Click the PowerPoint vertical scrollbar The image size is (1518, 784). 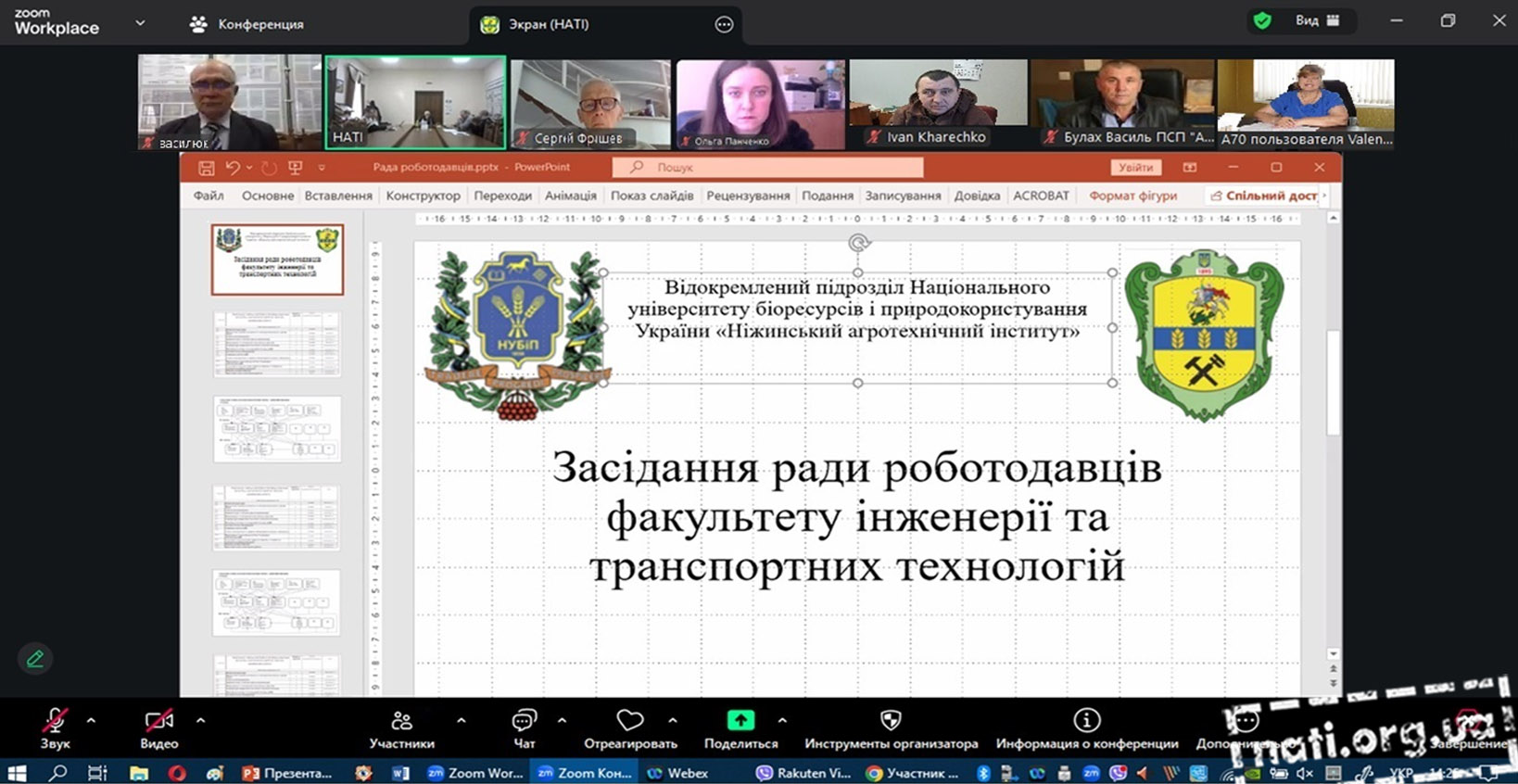(1333, 382)
